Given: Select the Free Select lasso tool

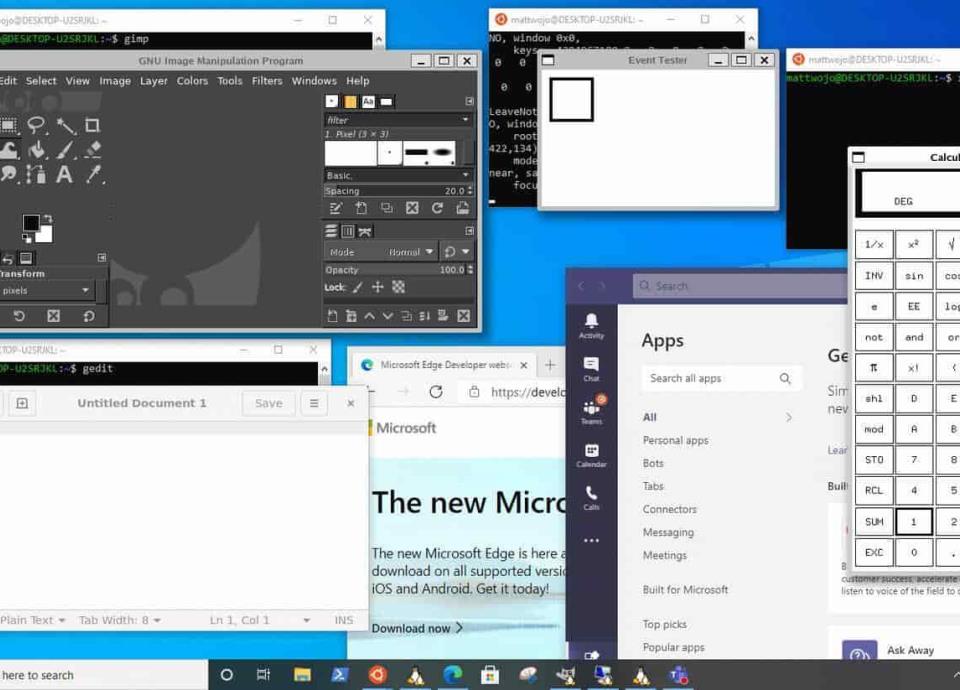Looking at the screenshot, I should [36, 126].
